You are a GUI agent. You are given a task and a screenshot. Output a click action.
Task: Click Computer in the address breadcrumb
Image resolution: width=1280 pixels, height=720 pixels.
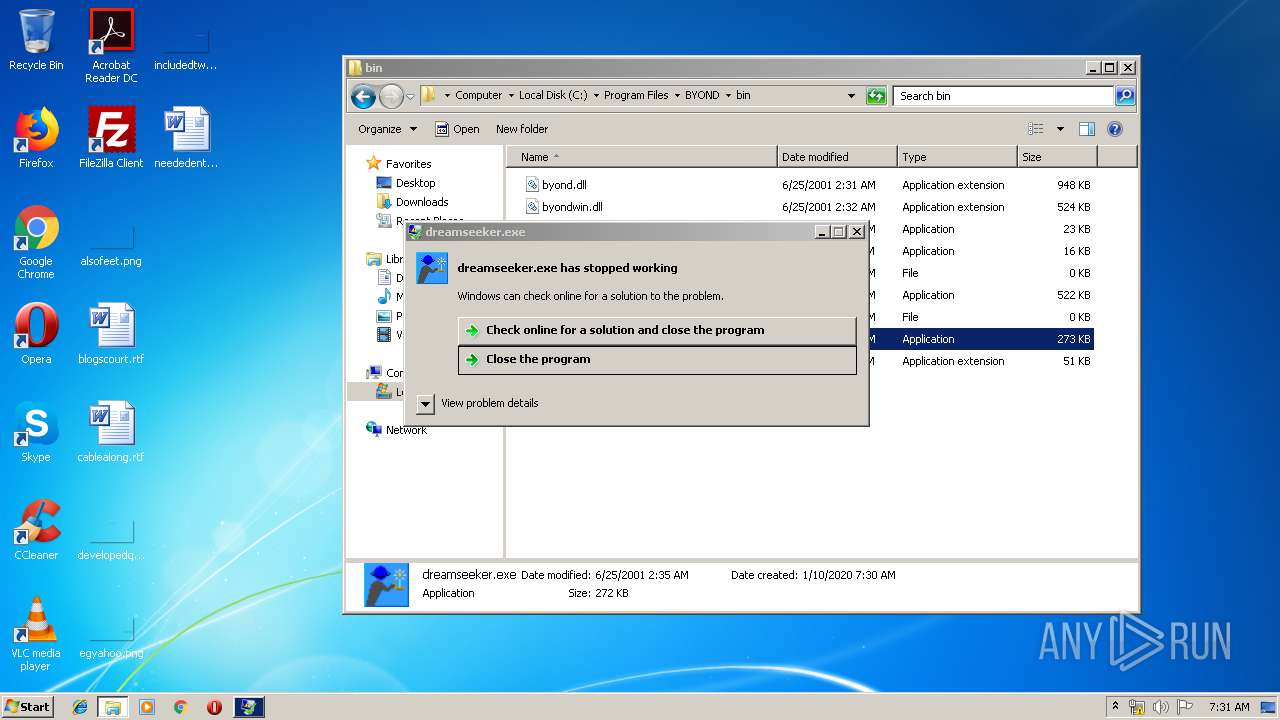(x=478, y=96)
